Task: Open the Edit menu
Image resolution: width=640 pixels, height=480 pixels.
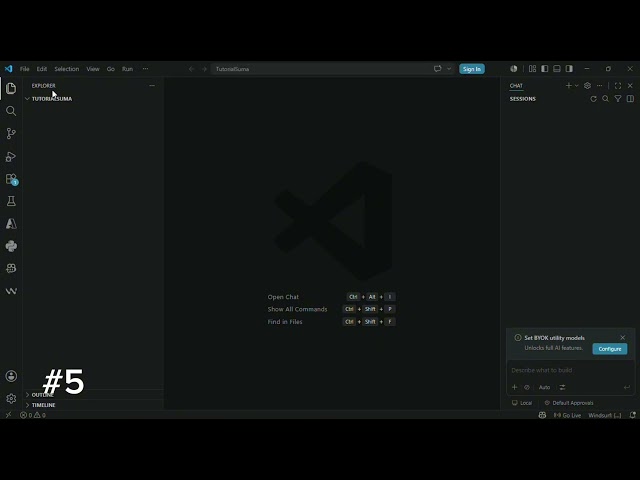Action: pyautogui.click(x=42, y=69)
